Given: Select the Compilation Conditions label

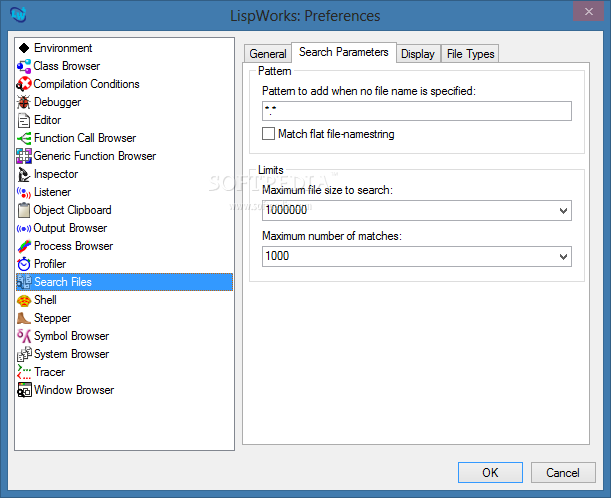Looking at the screenshot, I should 87,84.
